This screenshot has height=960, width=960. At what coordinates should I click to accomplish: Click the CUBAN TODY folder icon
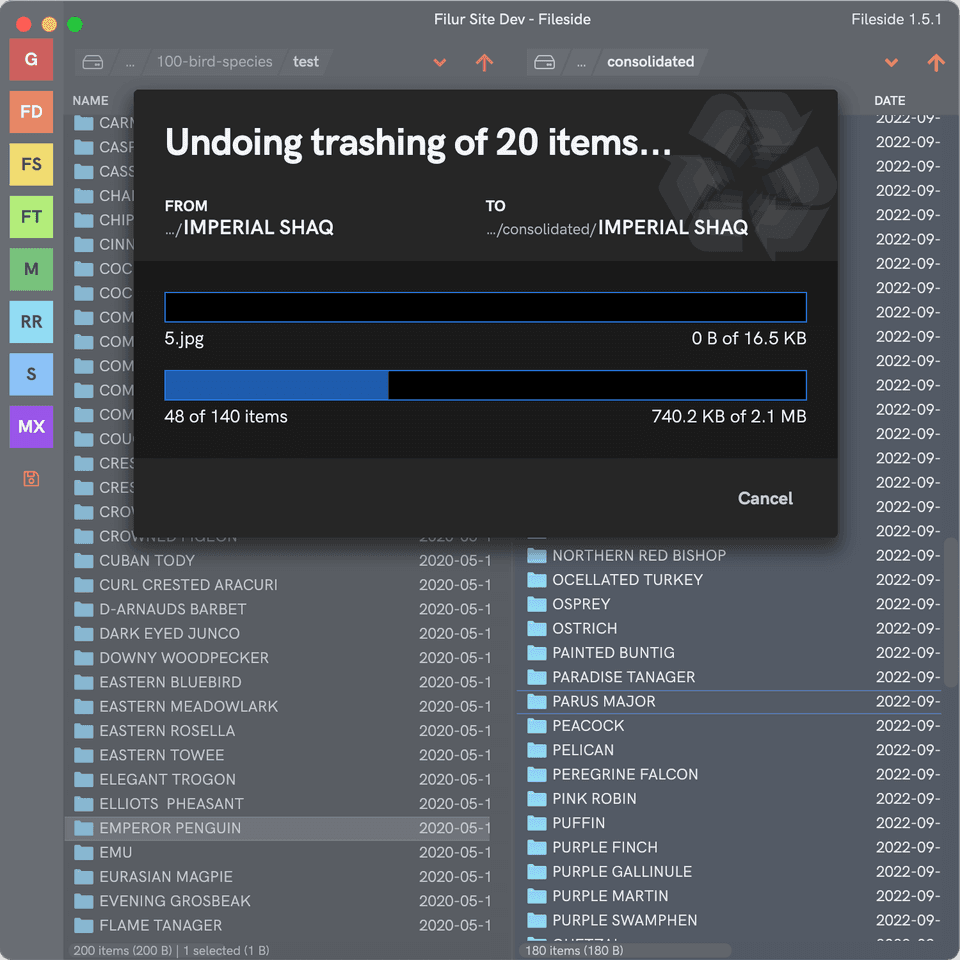(83, 561)
